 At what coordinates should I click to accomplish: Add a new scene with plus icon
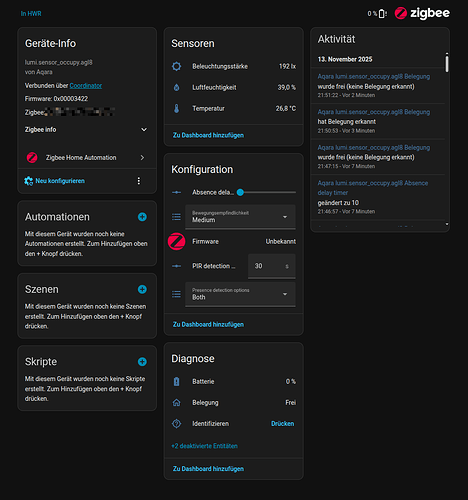click(x=142, y=289)
